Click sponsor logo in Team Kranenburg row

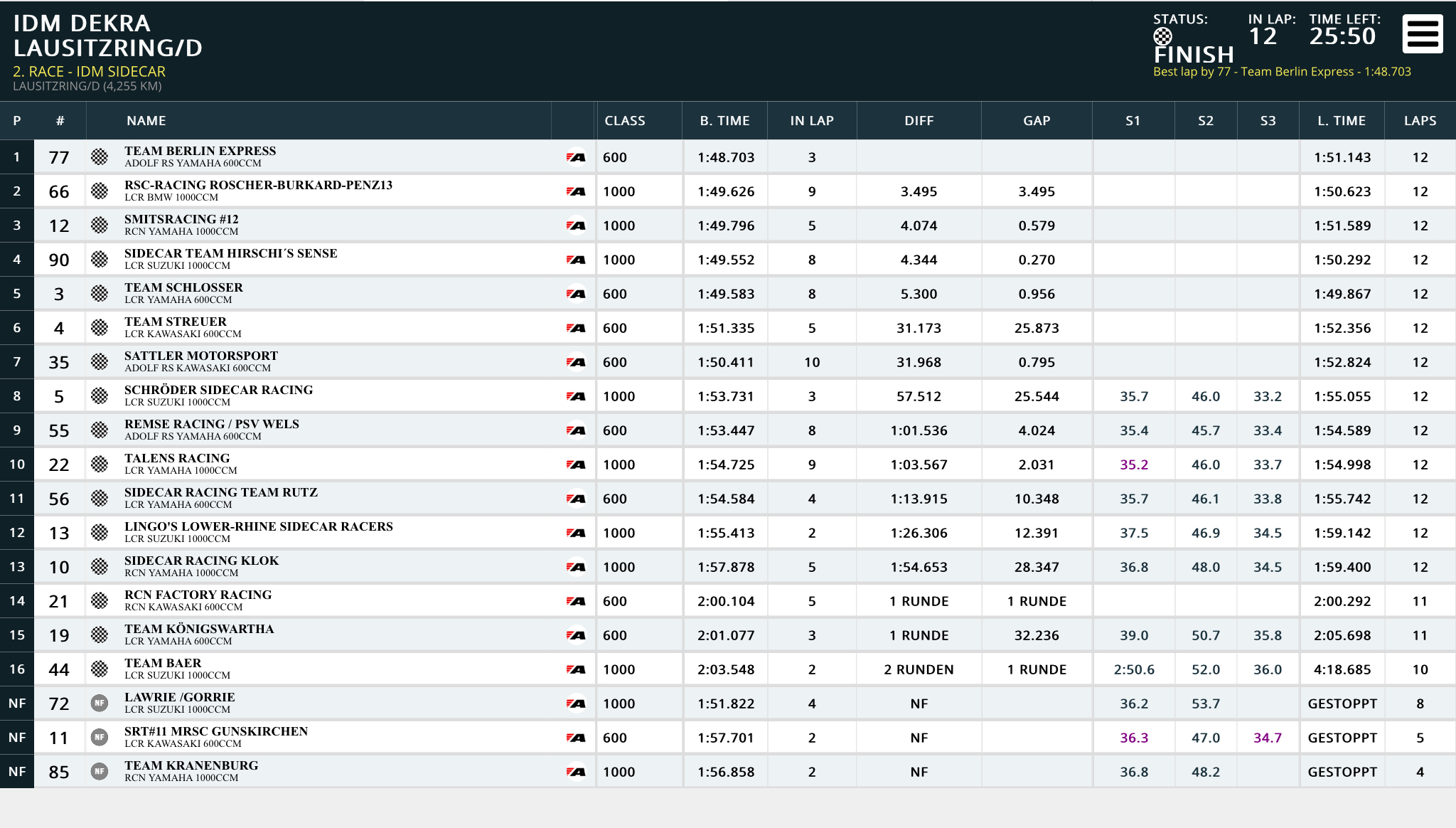(x=576, y=772)
